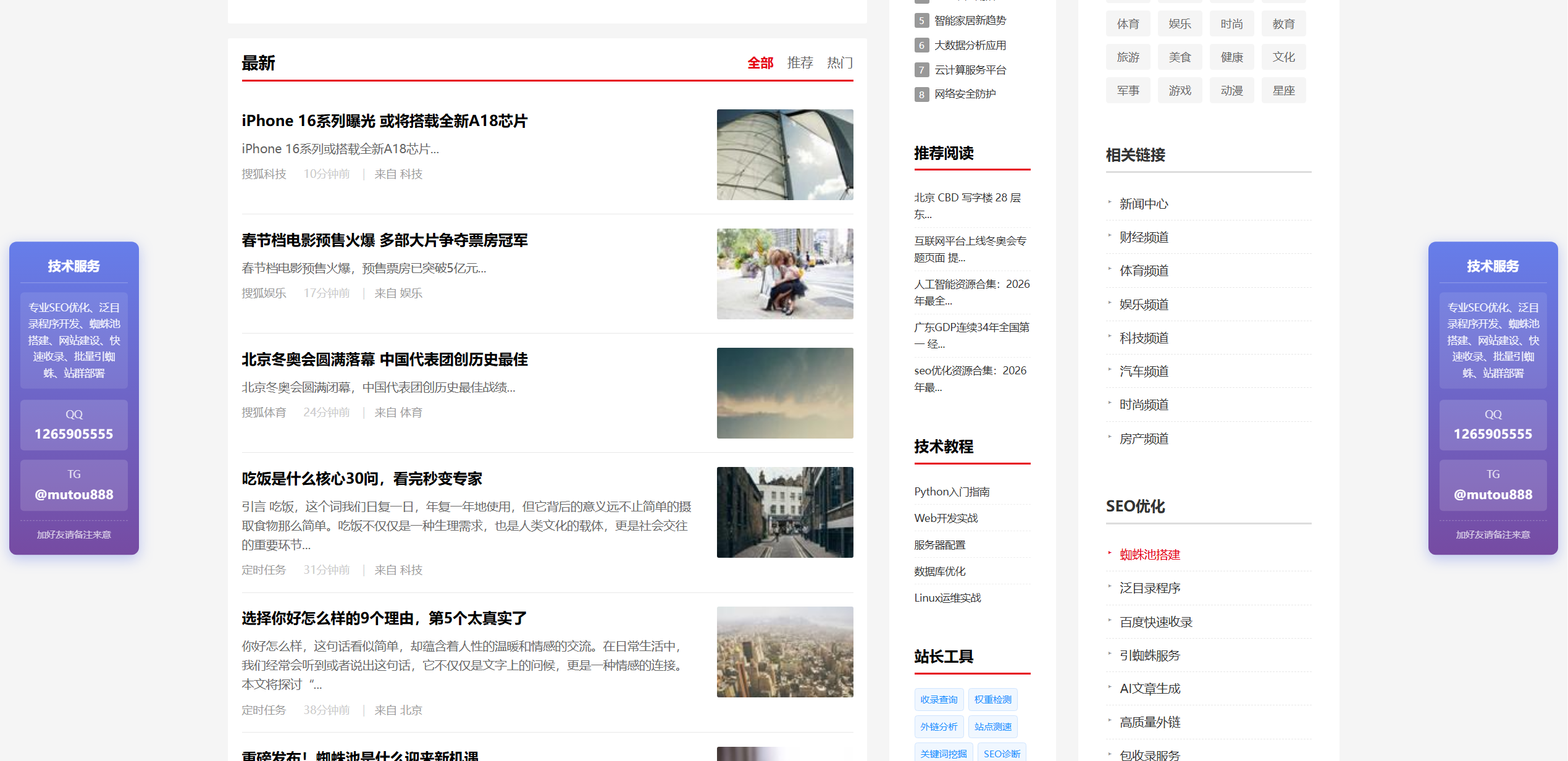Click the 权重检测 tool button
Screen dimensions: 1568x761
click(x=992, y=699)
